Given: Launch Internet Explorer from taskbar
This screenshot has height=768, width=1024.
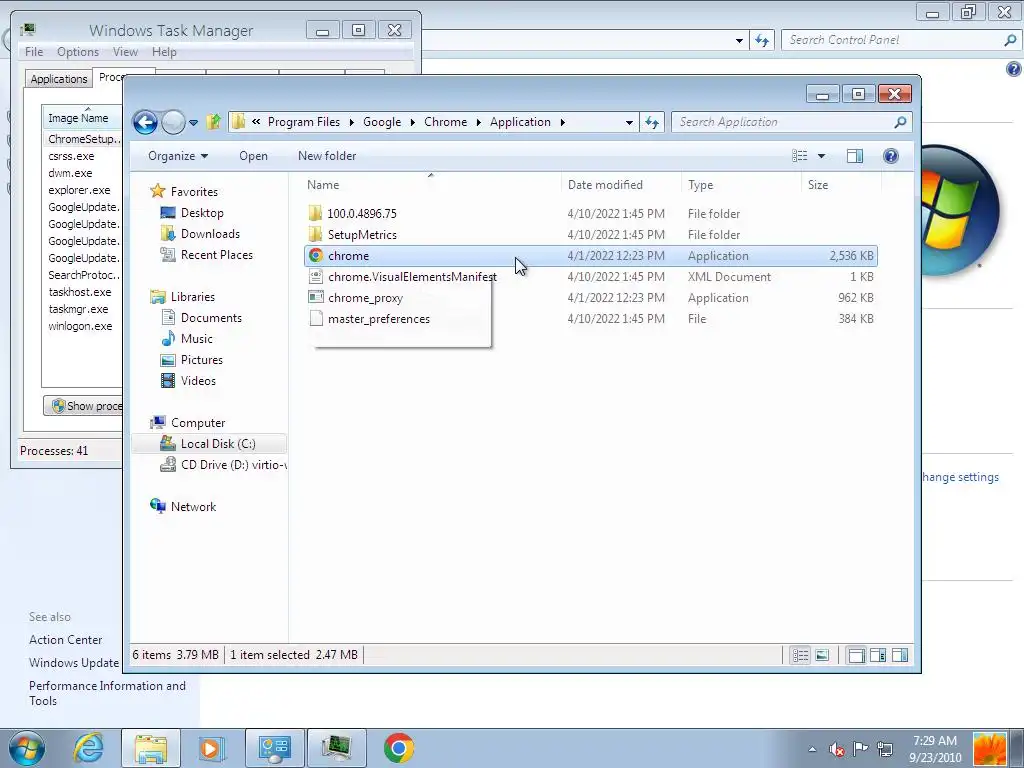Looking at the screenshot, I should coord(88,748).
